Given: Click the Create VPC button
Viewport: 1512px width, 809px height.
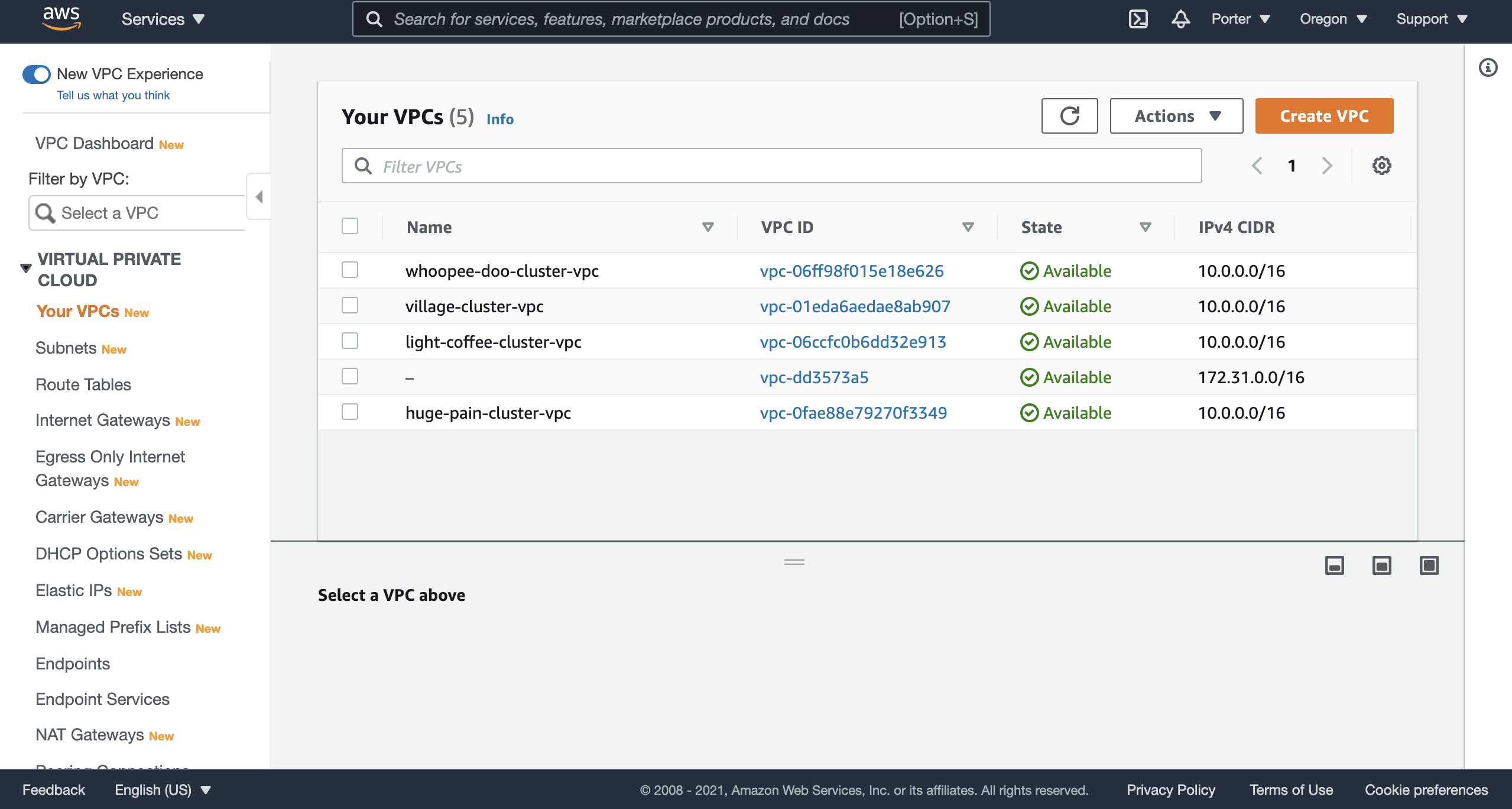Looking at the screenshot, I should [1324, 116].
